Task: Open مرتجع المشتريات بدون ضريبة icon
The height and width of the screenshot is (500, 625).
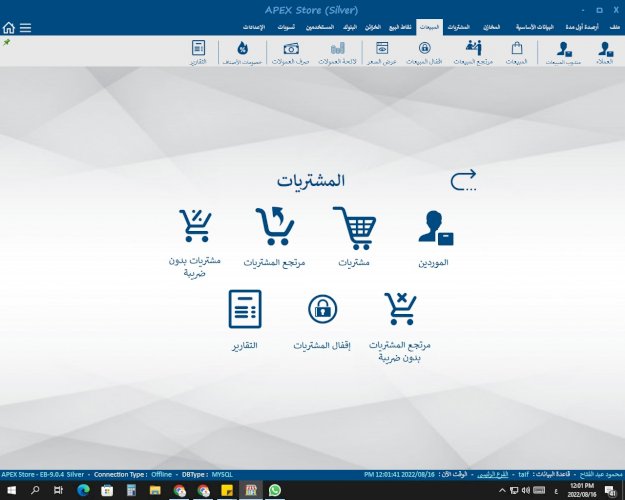Action: coord(399,310)
